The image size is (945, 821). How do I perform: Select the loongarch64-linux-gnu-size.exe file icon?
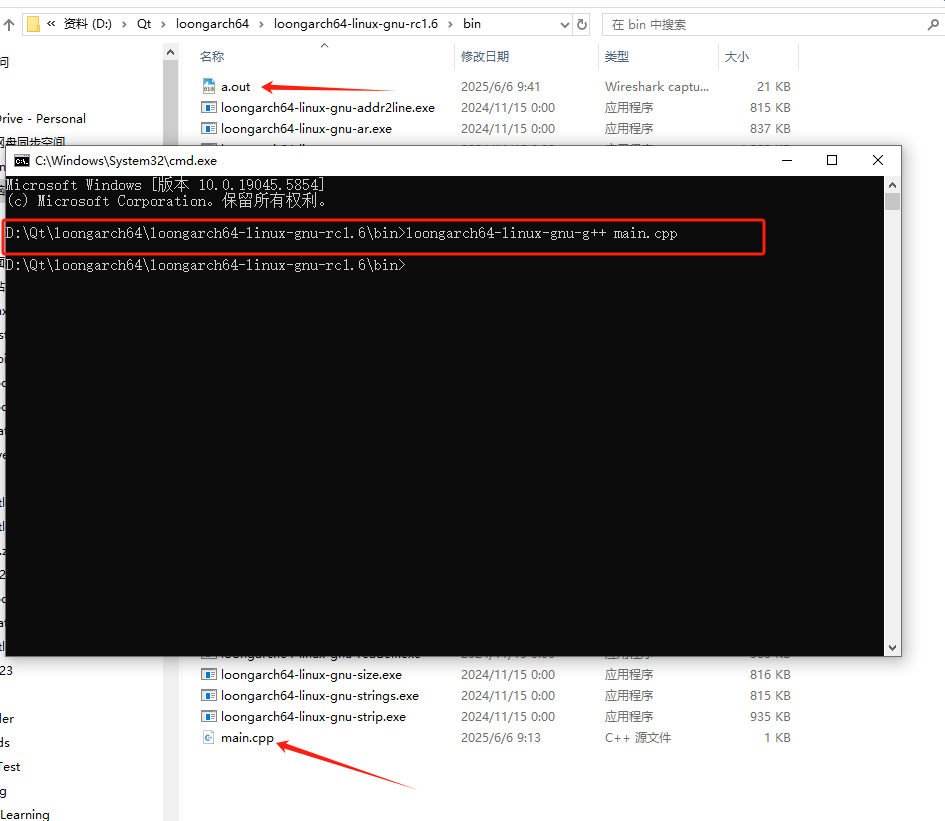click(x=209, y=675)
